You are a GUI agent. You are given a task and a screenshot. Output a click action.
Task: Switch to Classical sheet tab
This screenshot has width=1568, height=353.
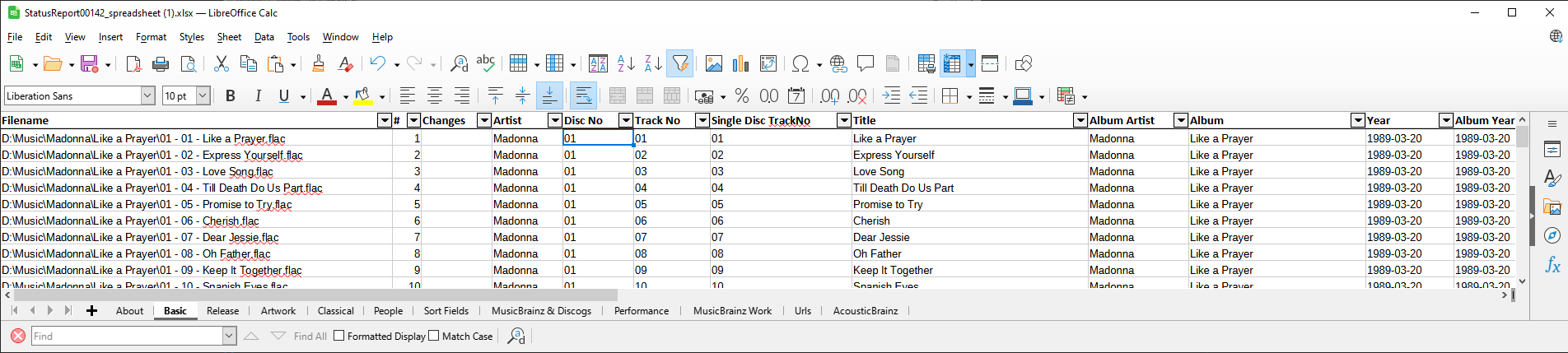(335, 311)
